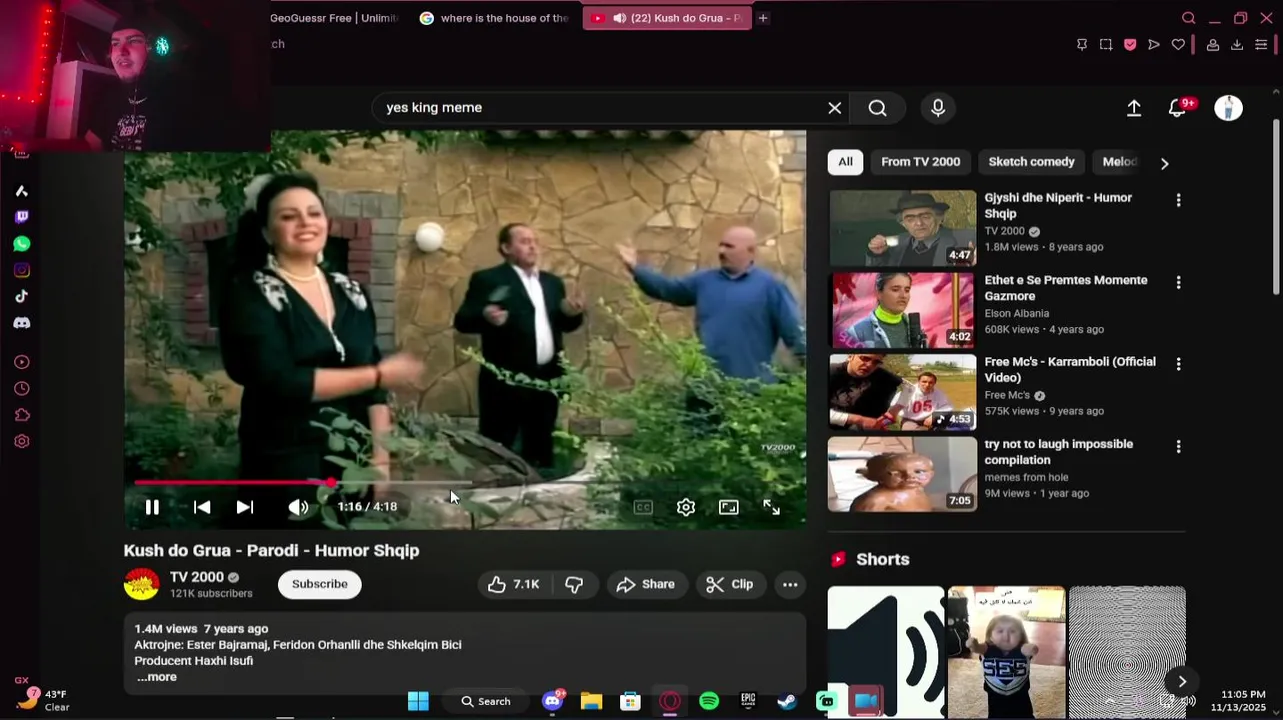Select the "Sketch comedy" filter chip
This screenshot has height=720, width=1283.
coord(1032,162)
